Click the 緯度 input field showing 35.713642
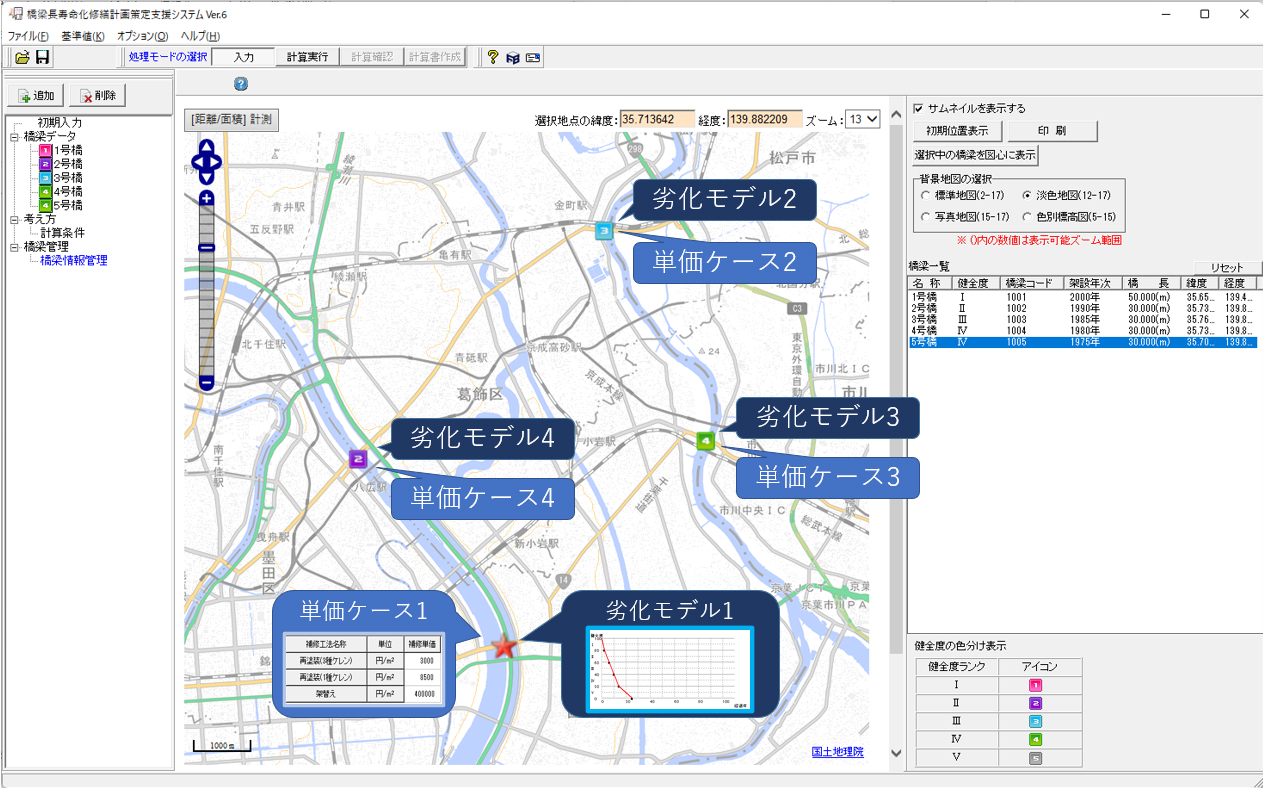This screenshot has height=788, width=1263. click(x=657, y=119)
